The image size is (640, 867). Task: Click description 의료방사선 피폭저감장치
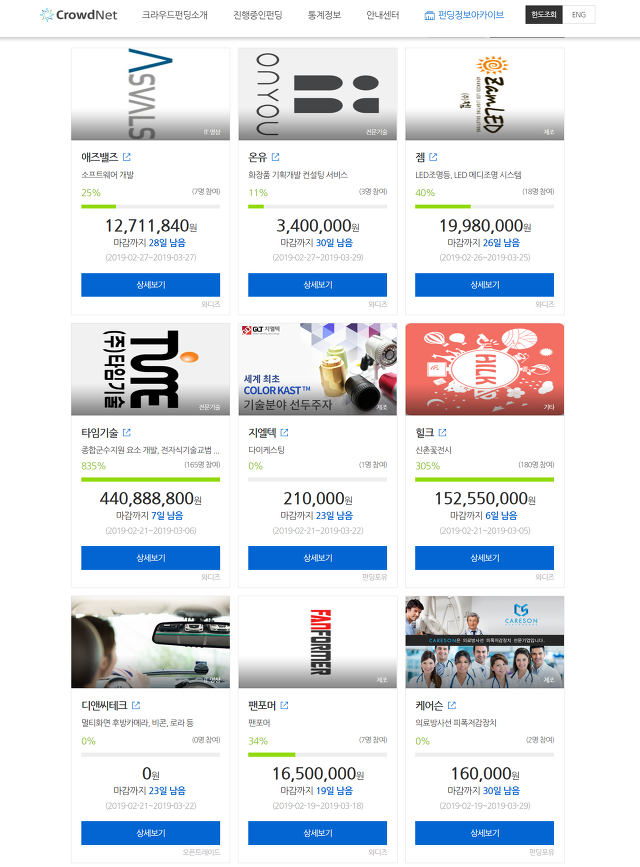(x=456, y=723)
